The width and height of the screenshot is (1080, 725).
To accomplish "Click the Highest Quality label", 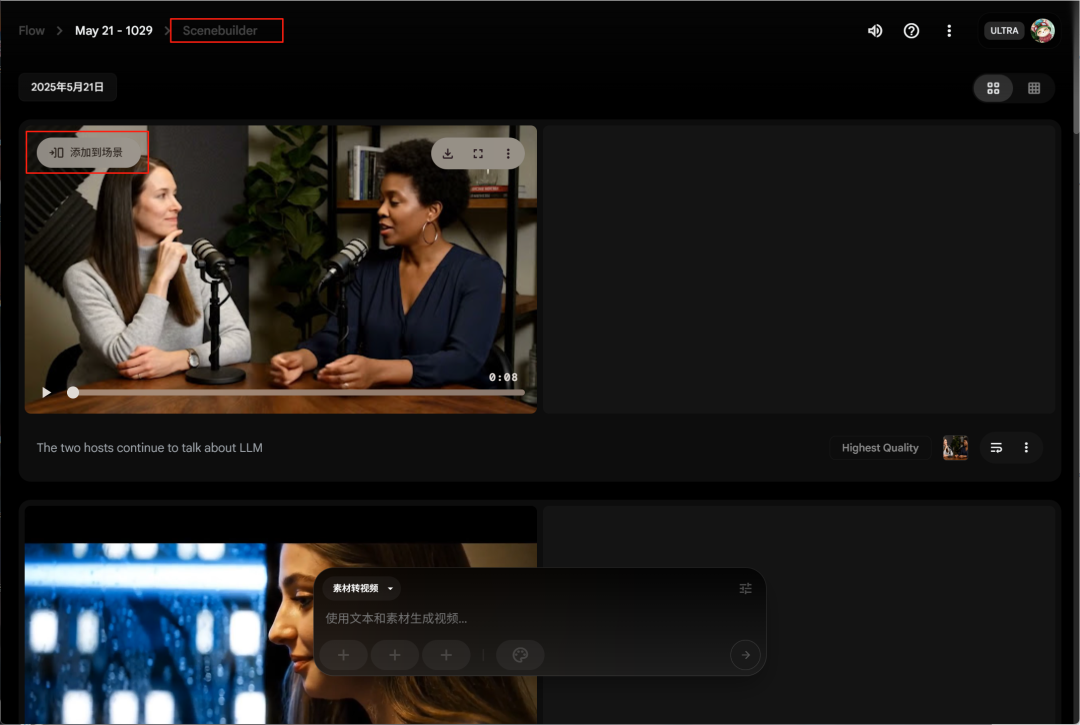I will click(880, 448).
